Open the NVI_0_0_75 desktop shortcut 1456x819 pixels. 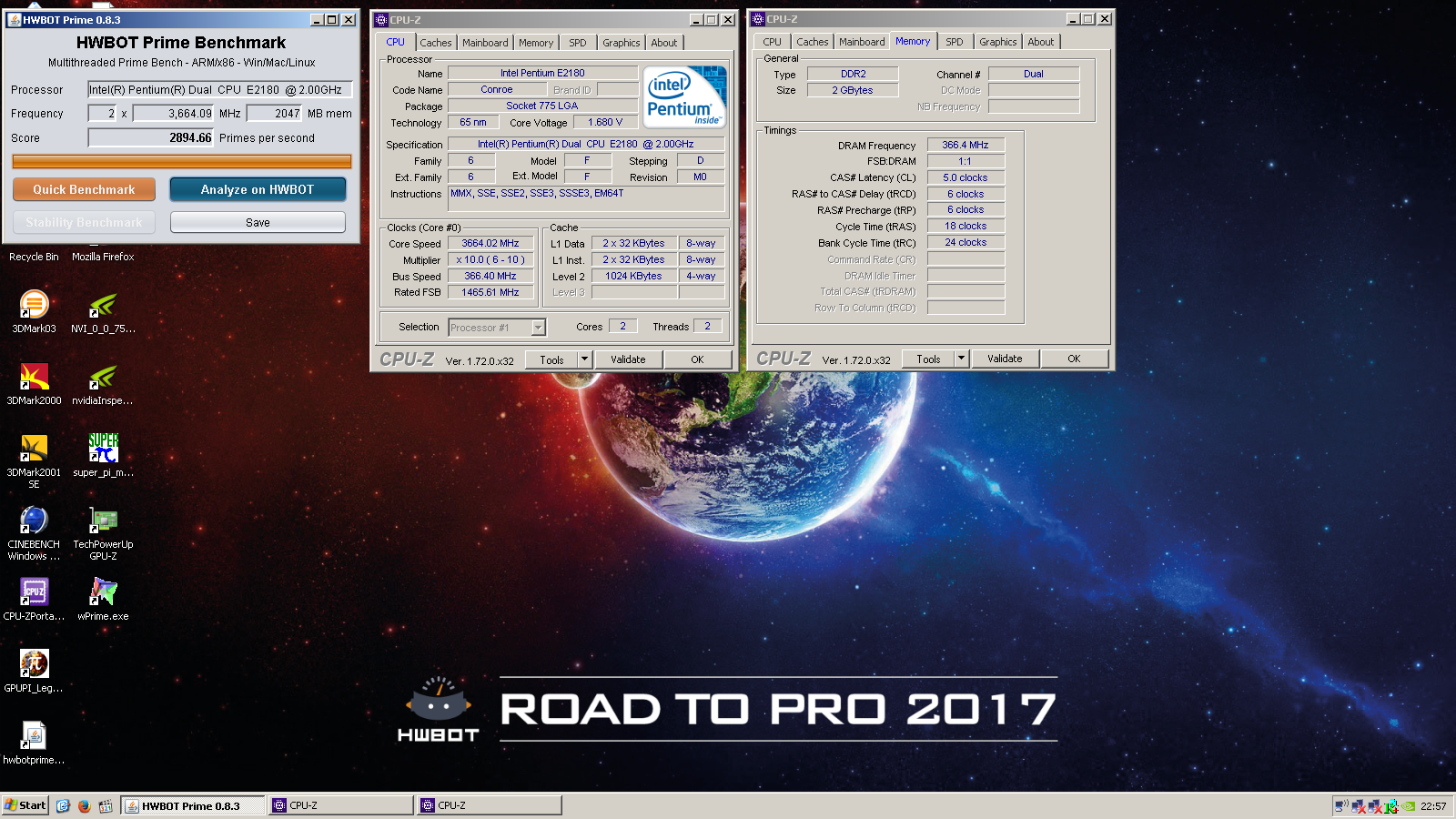click(103, 311)
